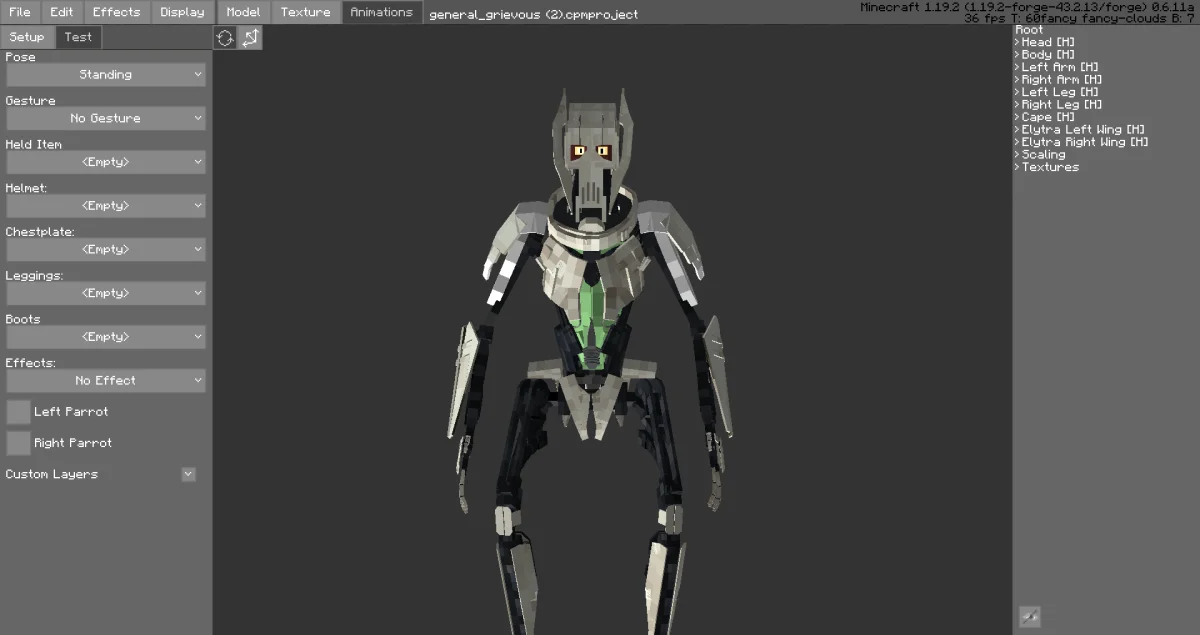Click the crossed-eye icon below the model tree

(x=1029, y=617)
